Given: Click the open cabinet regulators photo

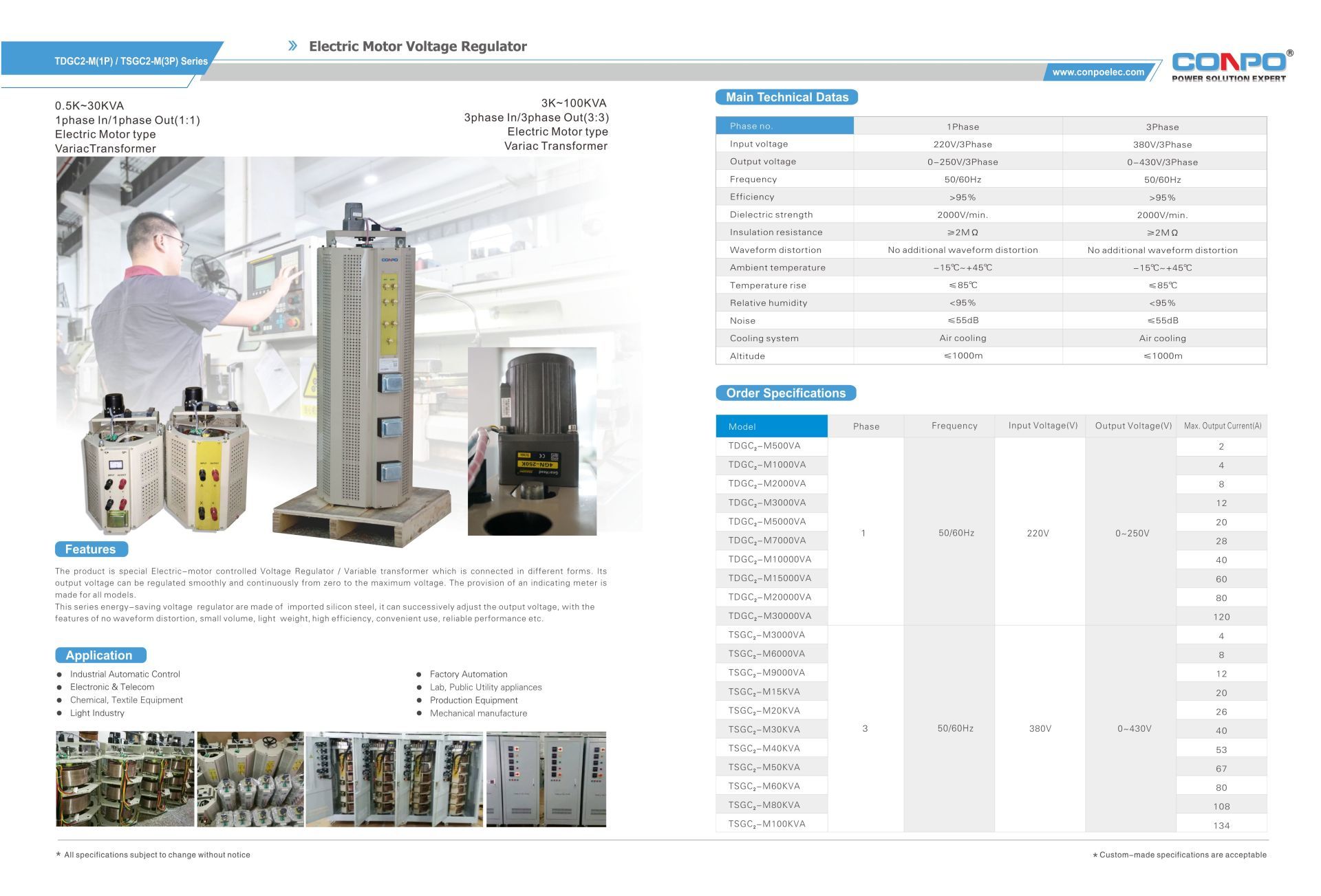Looking at the screenshot, I should tap(394, 779).
